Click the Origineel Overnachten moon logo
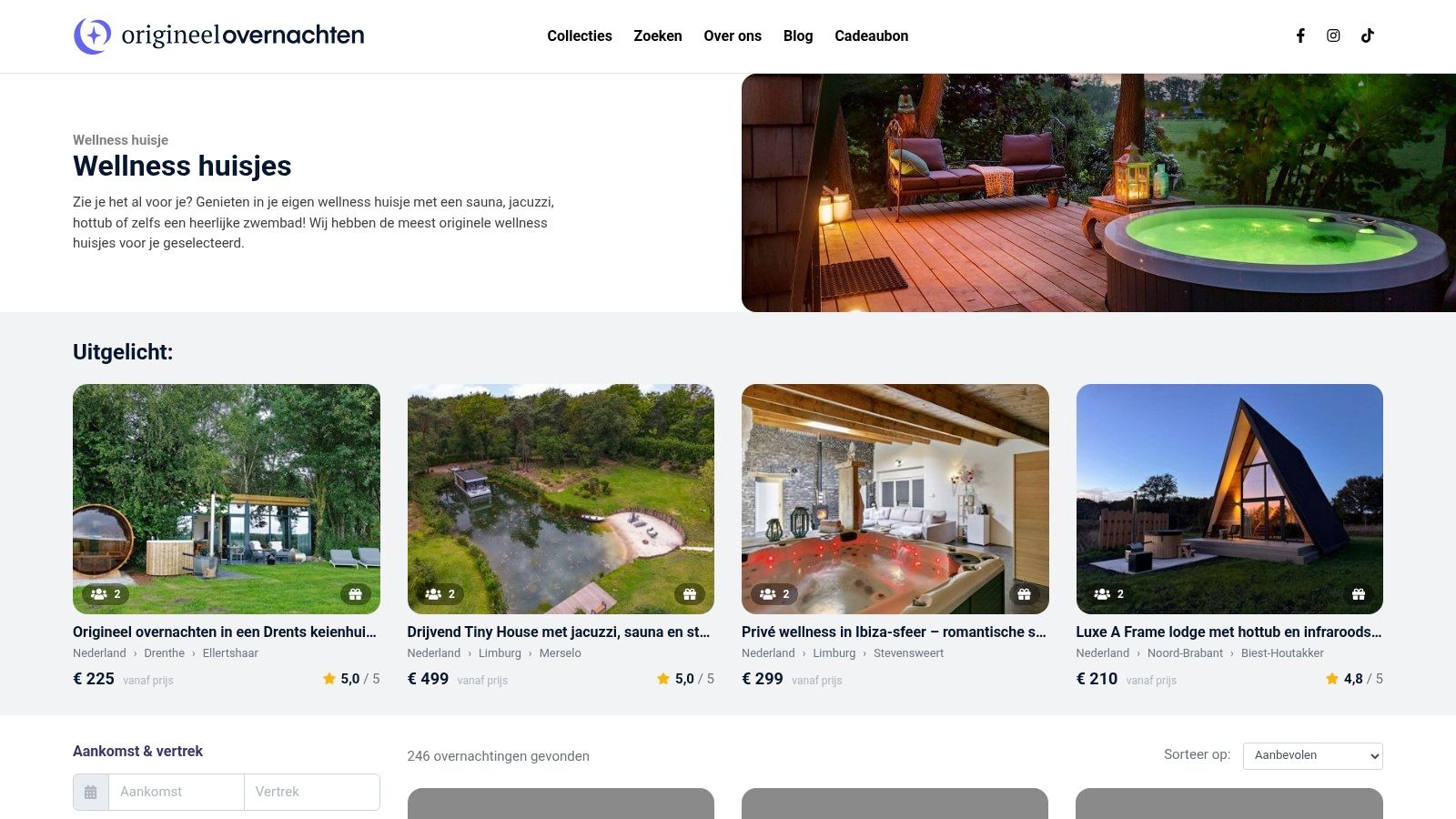 tap(92, 36)
